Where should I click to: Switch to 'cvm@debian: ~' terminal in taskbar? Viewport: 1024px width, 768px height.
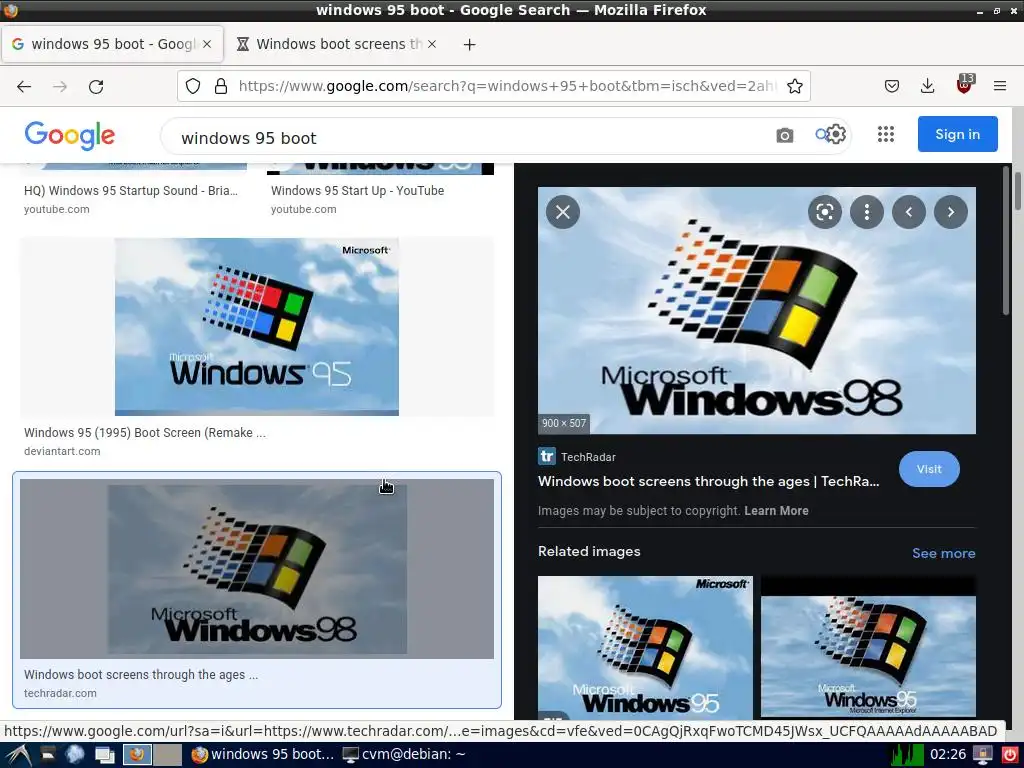click(405, 754)
